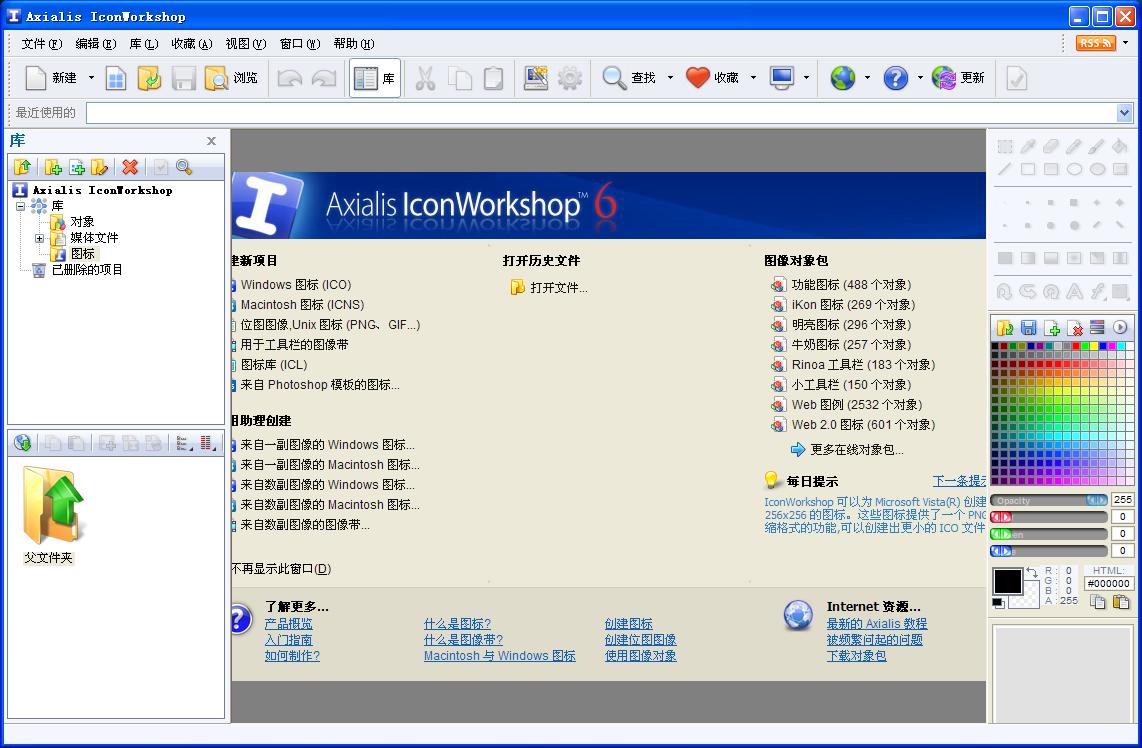Create a new folder using the folder-plus icon
Screen dimensions: 1142x748
click(x=54, y=167)
